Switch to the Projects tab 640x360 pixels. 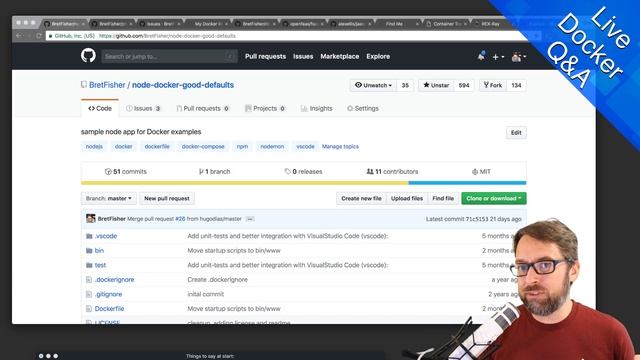pos(265,108)
